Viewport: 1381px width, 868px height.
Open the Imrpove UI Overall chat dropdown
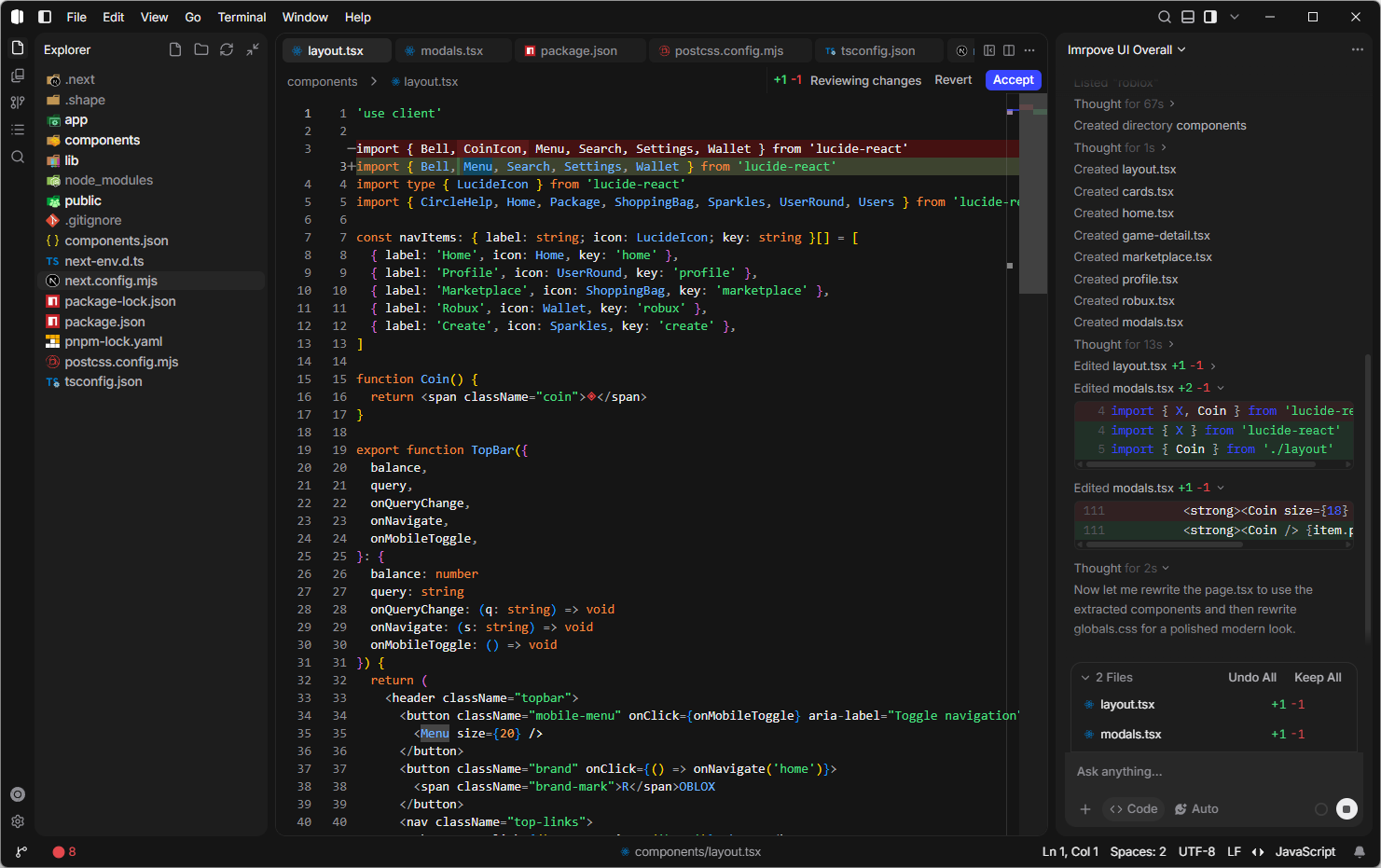(x=1126, y=49)
